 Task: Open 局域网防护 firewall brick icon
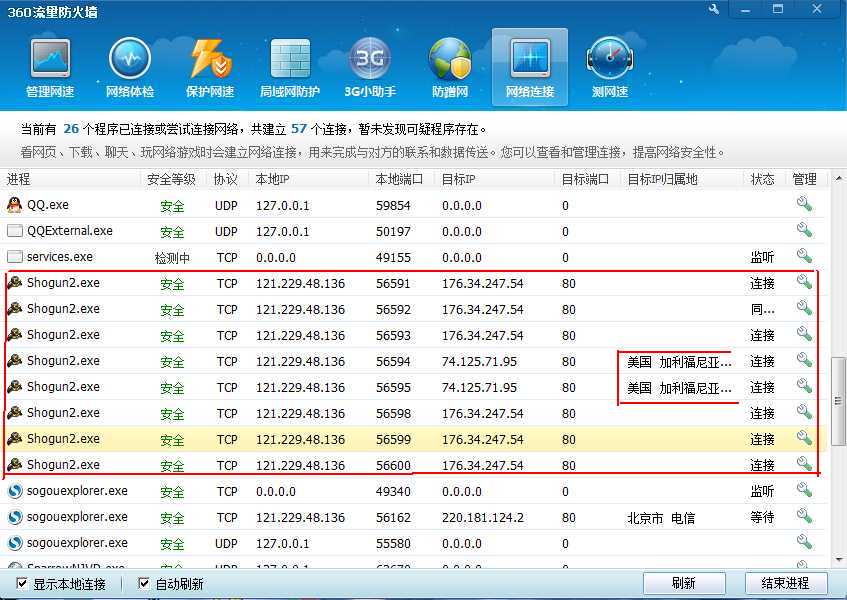[x=290, y=68]
